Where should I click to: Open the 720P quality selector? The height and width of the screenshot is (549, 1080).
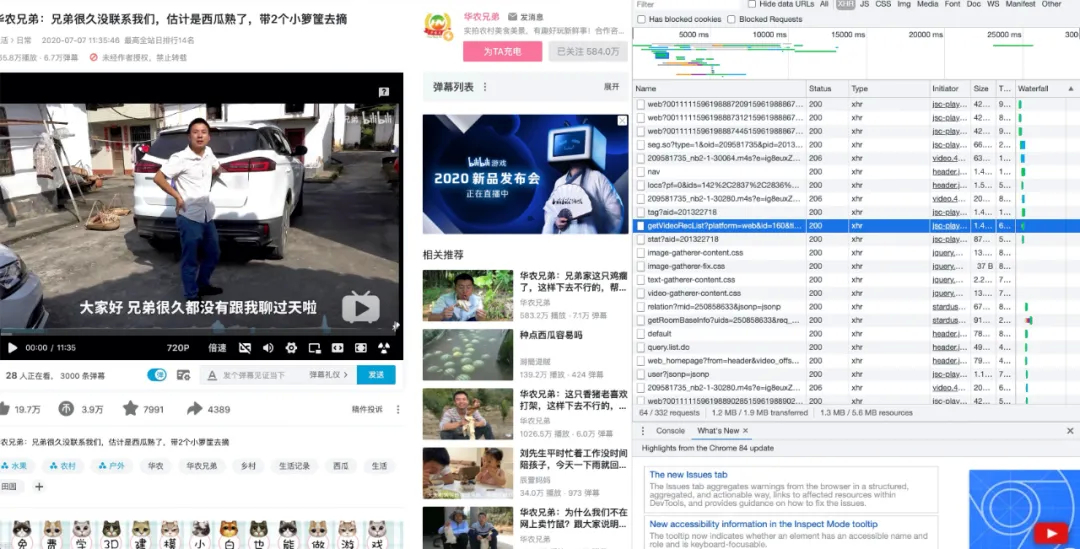pyautogui.click(x=178, y=348)
